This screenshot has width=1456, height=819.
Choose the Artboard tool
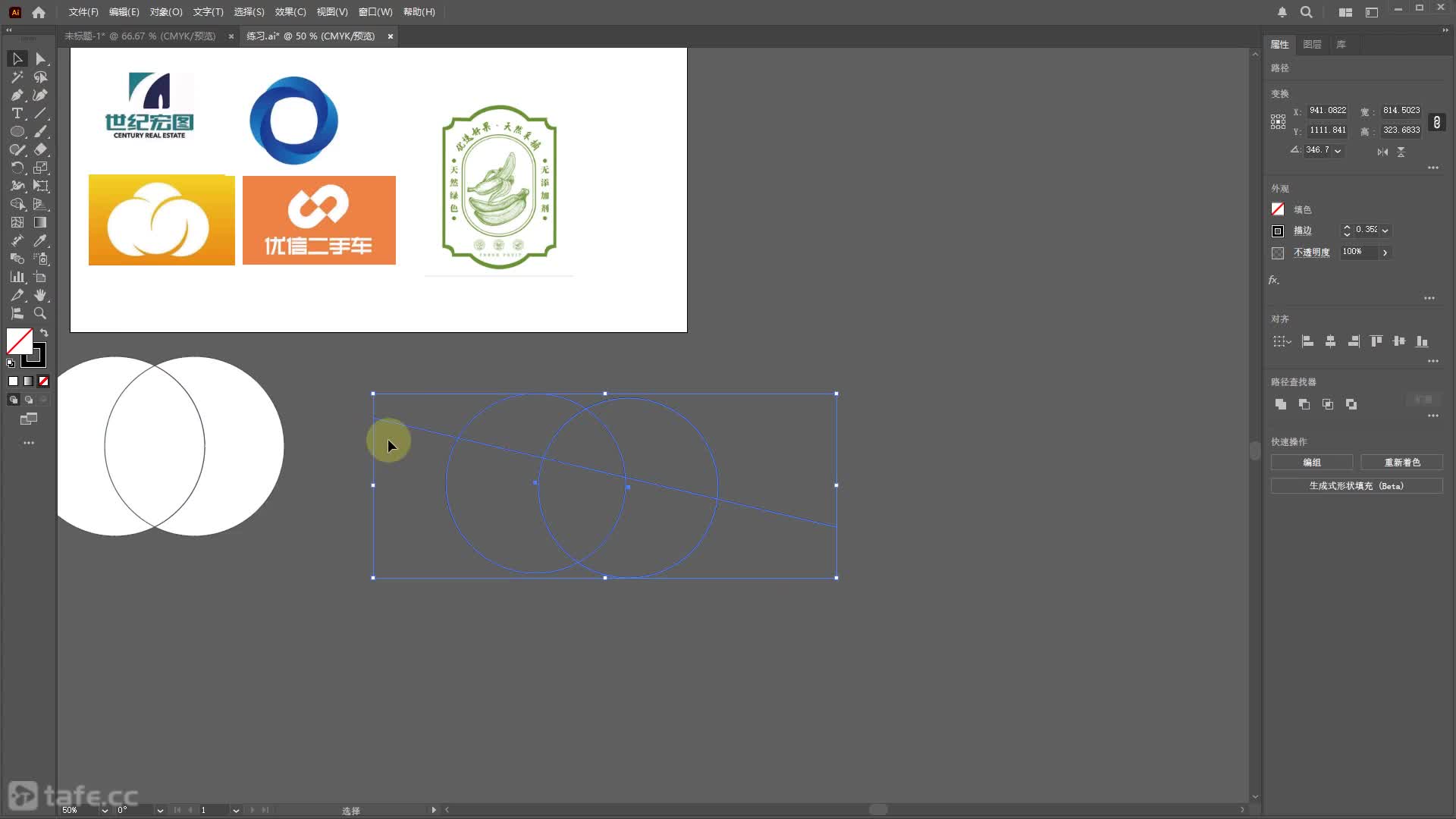click(x=40, y=277)
